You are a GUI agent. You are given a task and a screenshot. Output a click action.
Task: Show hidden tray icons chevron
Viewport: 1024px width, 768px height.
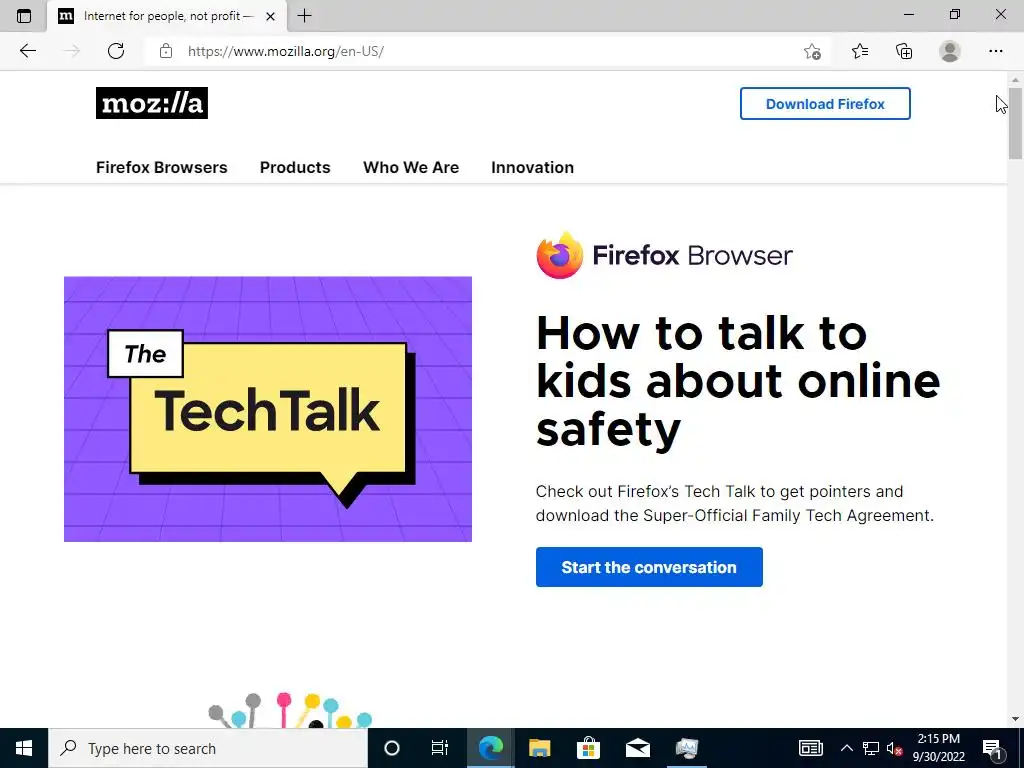pos(846,748)
